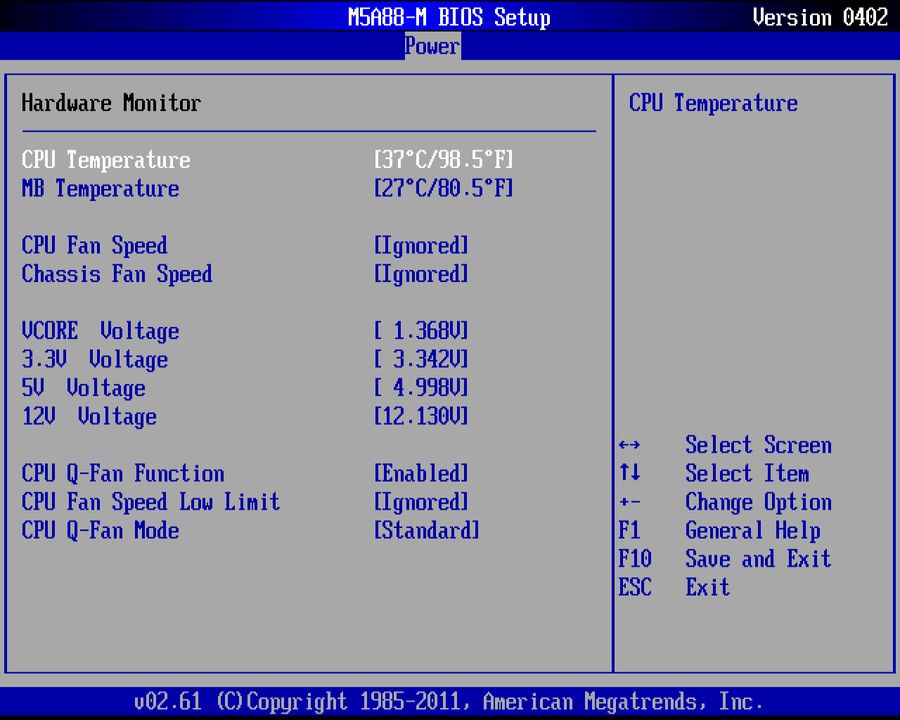
Task: Select the CPU Fan Speed label
Action: click(95, 246)
